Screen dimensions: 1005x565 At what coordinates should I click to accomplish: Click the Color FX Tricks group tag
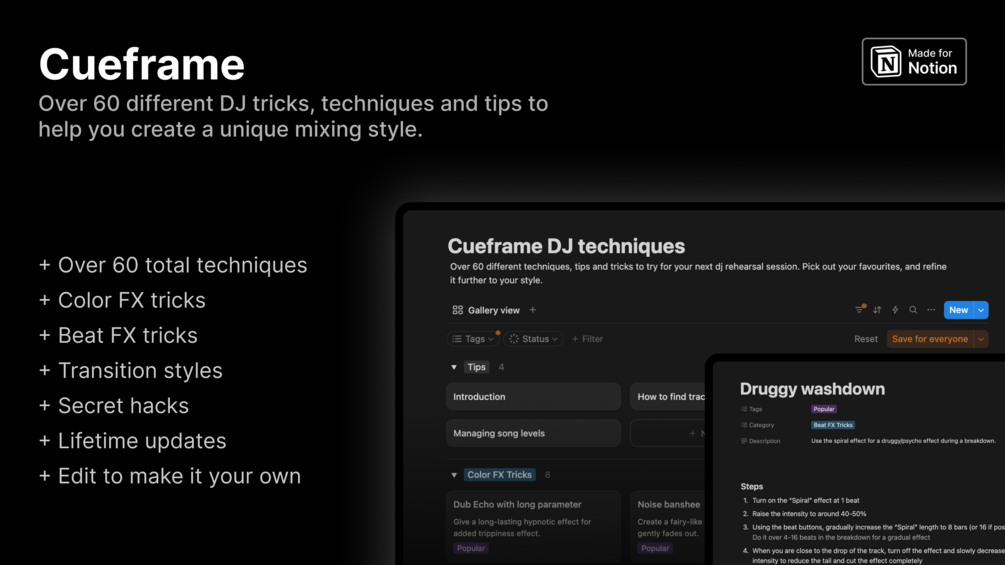(499, 475)
